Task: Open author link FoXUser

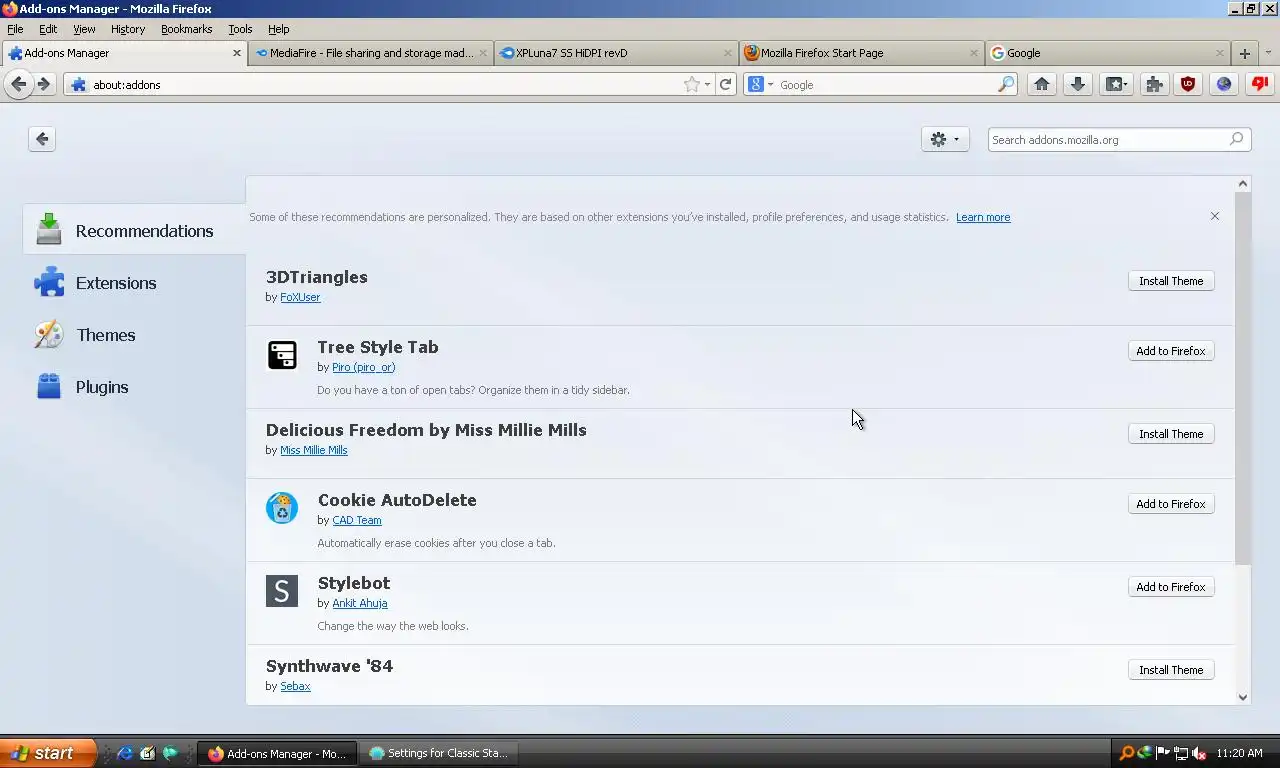Action: (300, 297)
